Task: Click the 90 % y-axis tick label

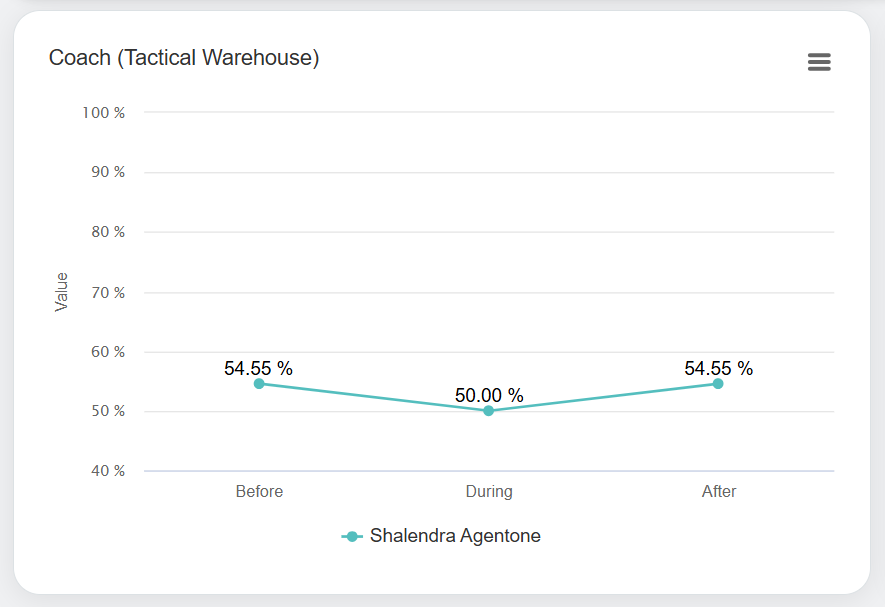Action: [107, 172]
